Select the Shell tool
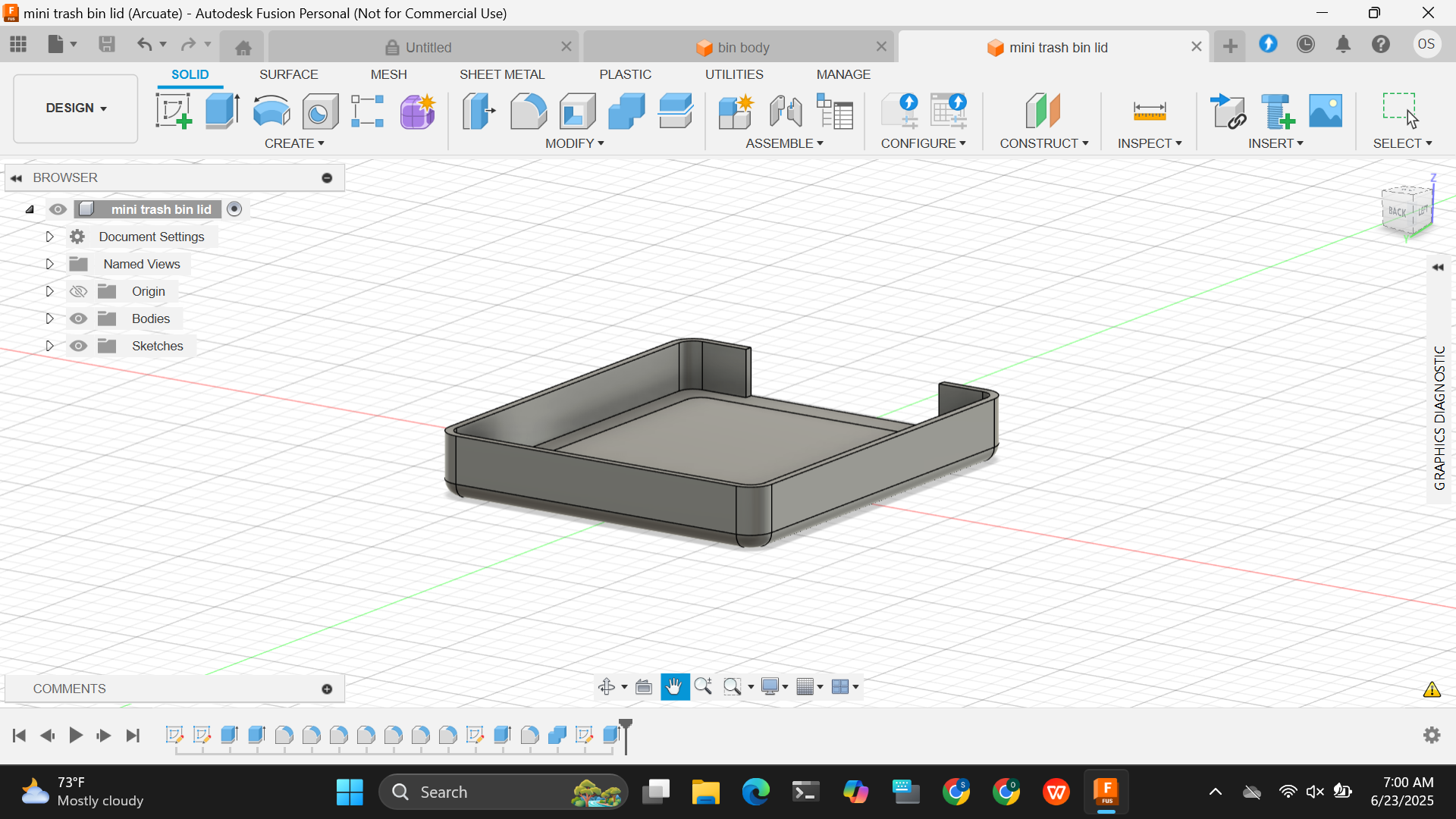 [578, 111]
